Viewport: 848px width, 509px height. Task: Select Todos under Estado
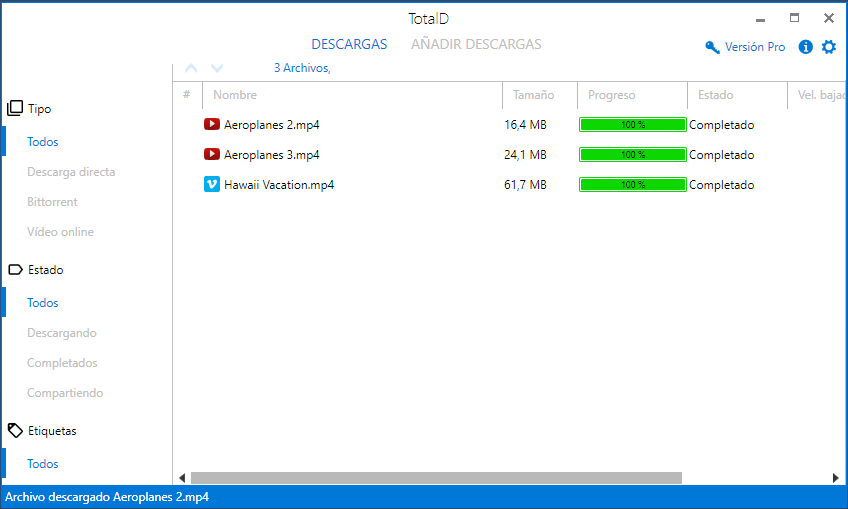pos(43,303)
